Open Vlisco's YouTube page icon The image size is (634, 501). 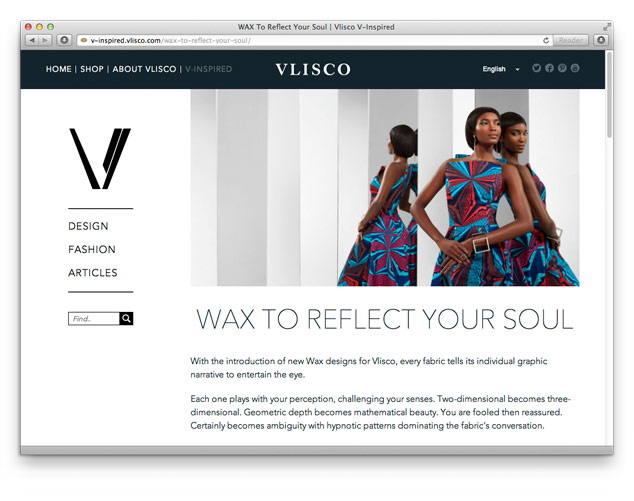click(575, 68)
